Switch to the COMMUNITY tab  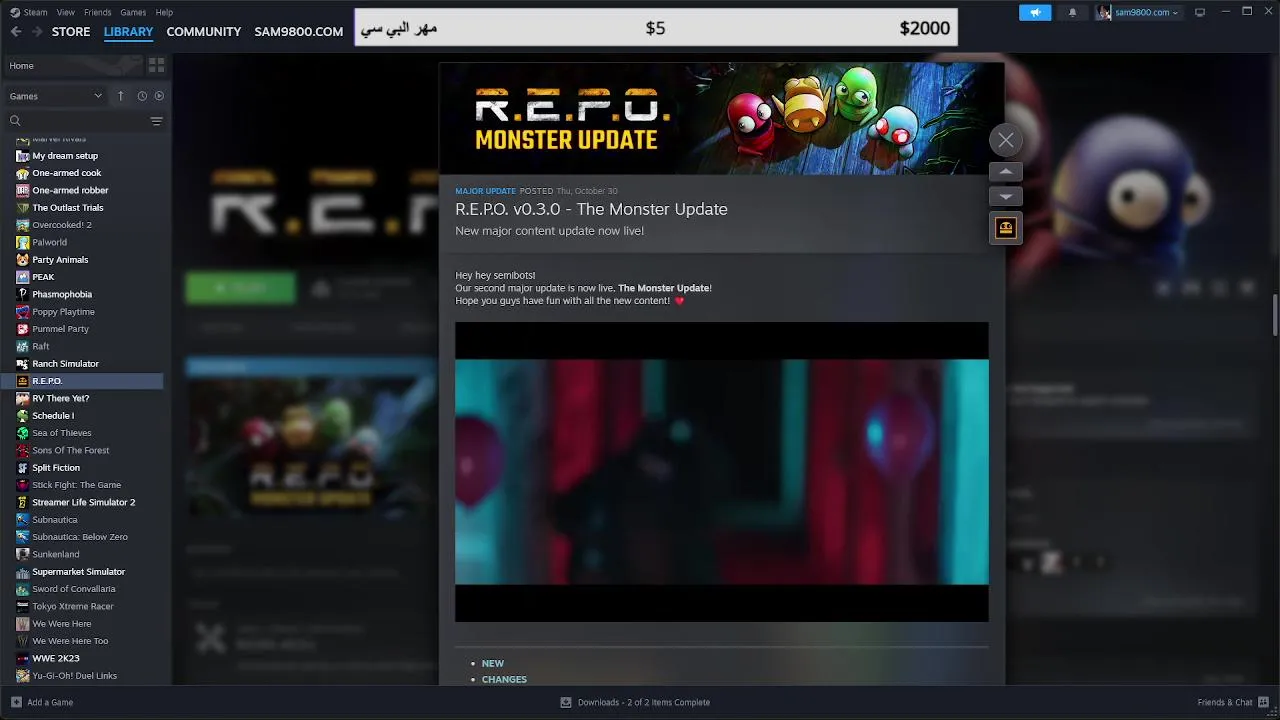pos(203,31)
